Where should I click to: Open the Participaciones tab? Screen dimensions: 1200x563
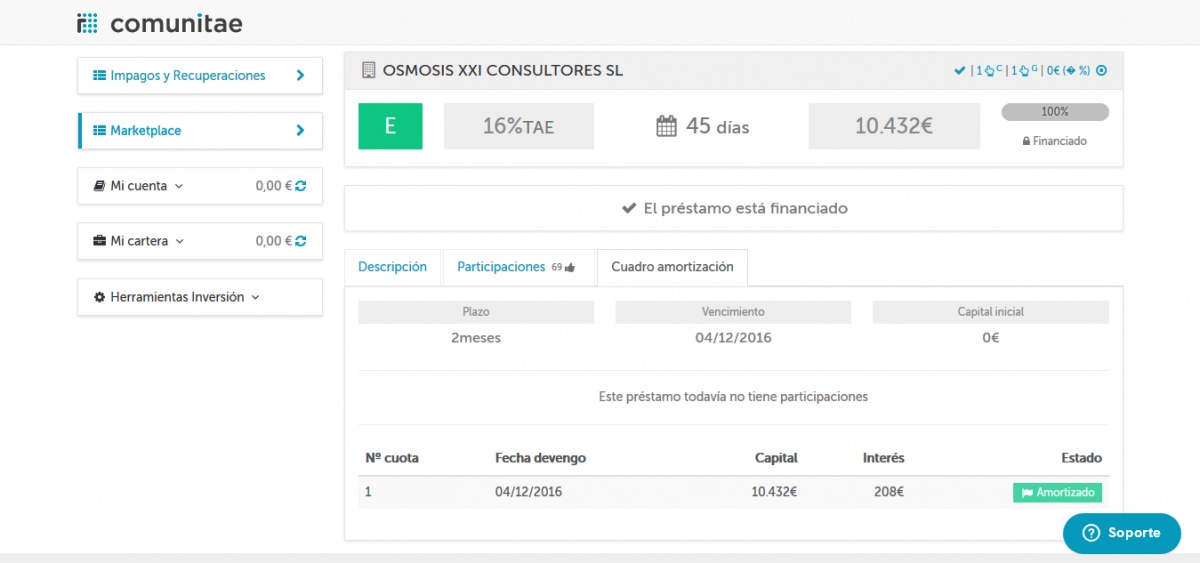tap(501, 267)
